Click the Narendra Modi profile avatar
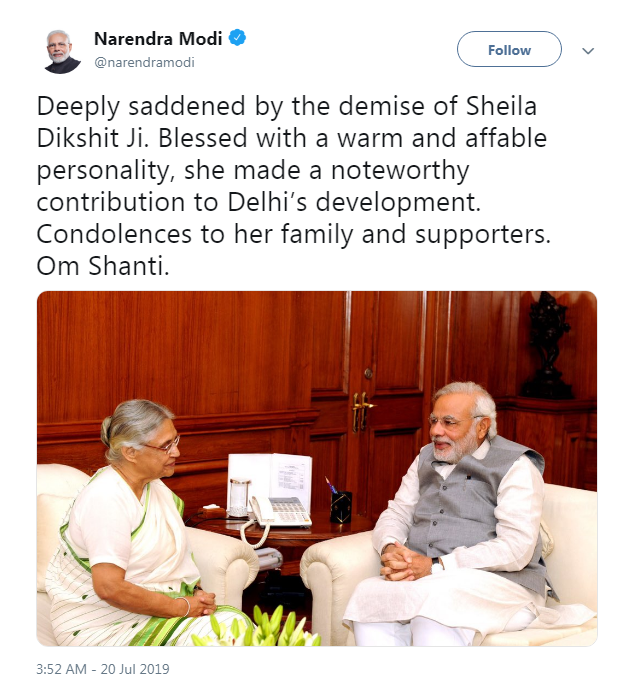 pos(62,52)
